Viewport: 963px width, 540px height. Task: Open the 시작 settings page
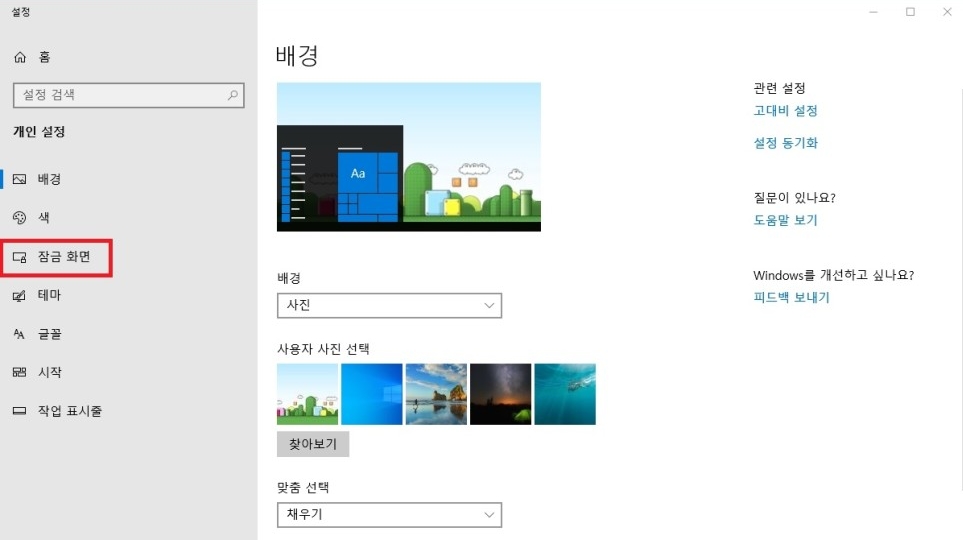pyautogui.click(x=129, y=372)
